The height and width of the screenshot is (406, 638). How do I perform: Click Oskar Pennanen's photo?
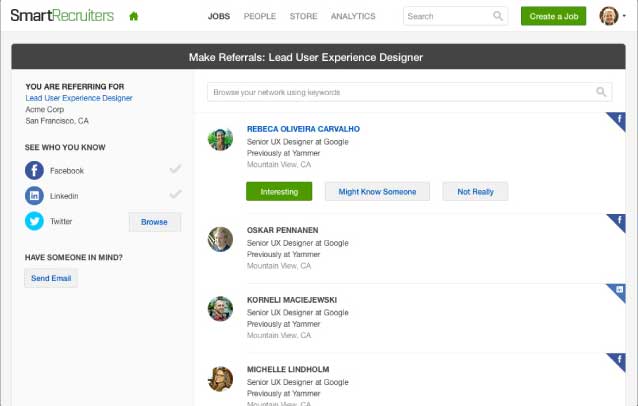click(x=220, y=239)
